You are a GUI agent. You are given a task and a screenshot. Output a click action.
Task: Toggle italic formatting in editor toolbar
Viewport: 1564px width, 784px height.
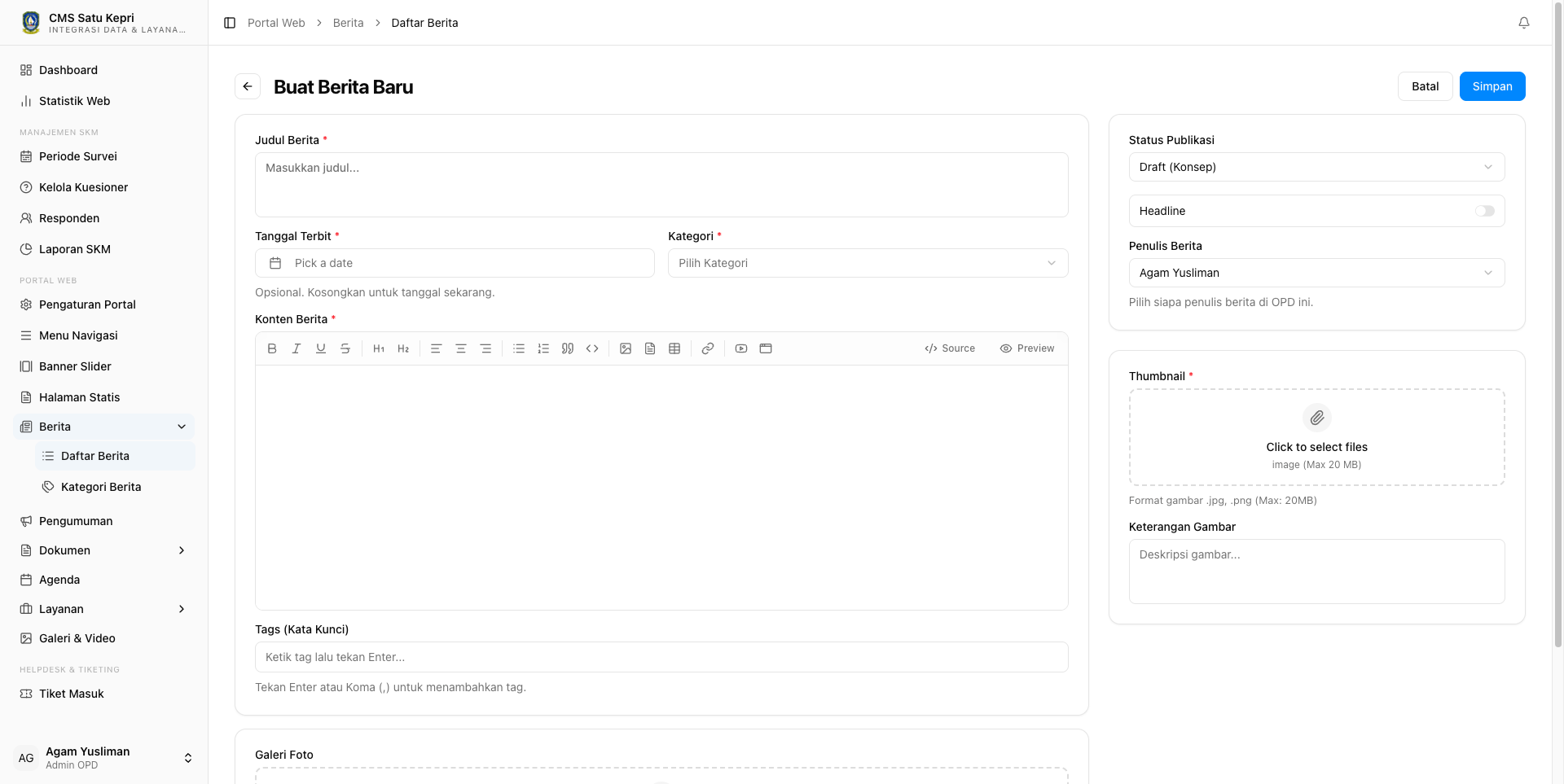point(297,348)
